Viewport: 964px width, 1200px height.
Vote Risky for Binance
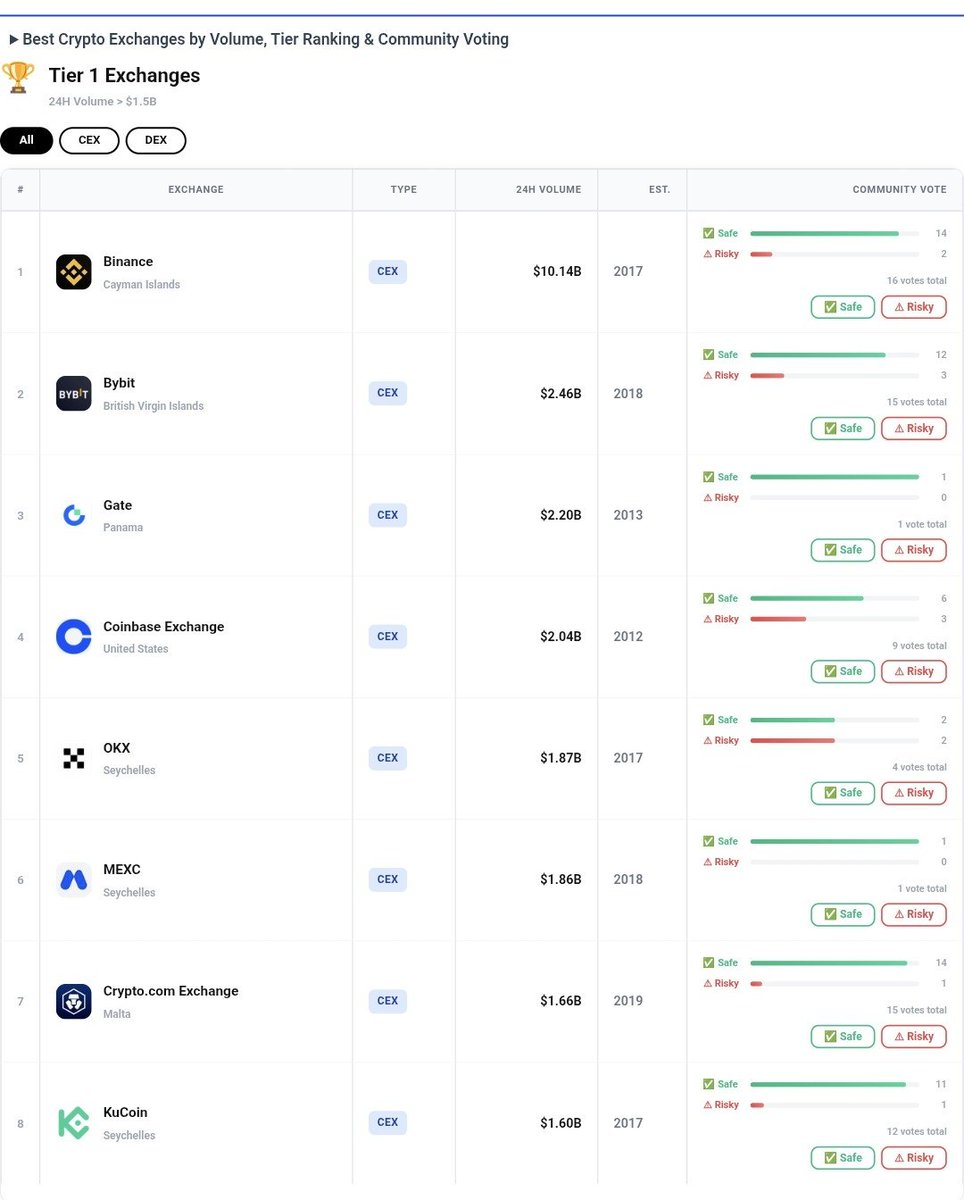click(914, 307)
